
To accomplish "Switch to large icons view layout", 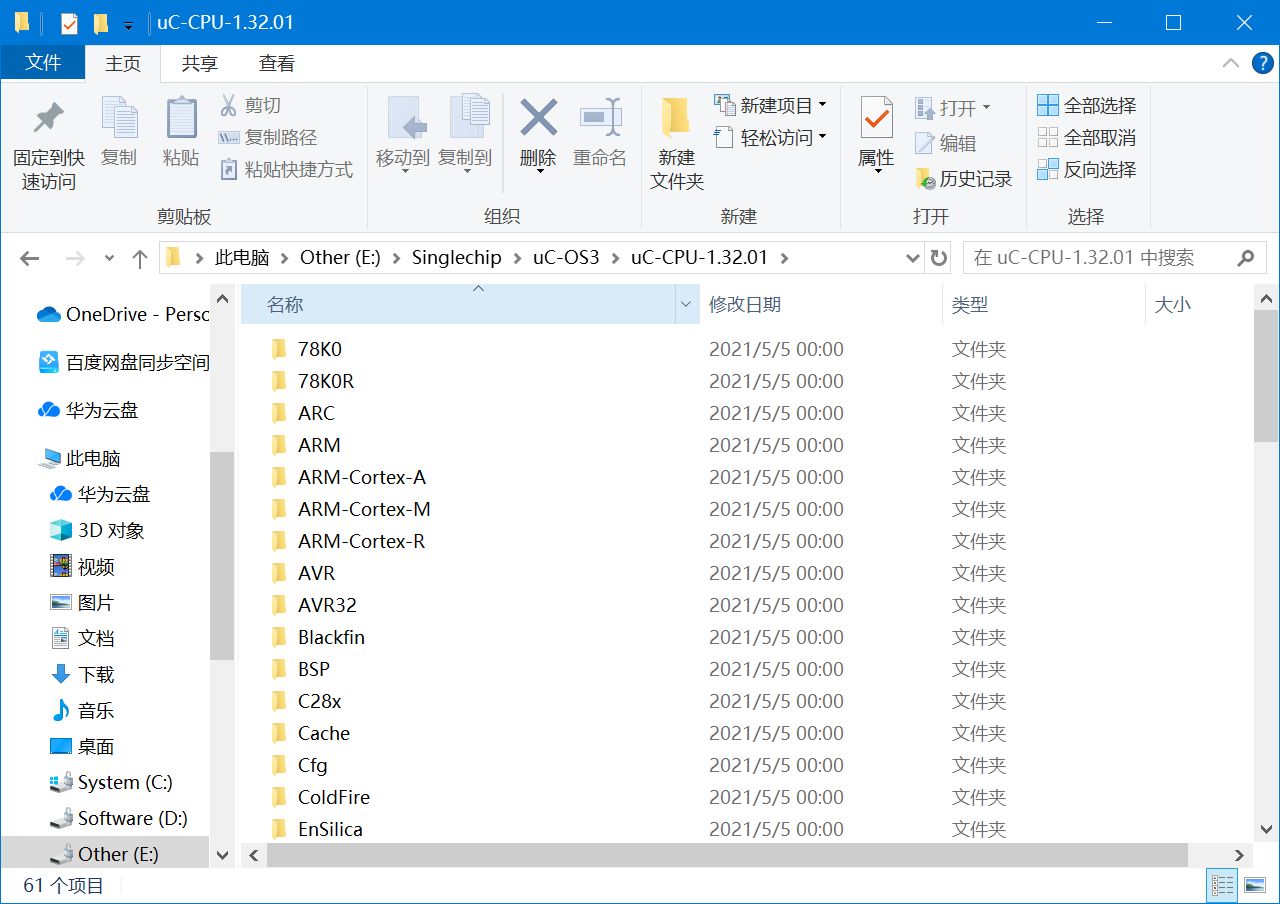I will 1254,885.
